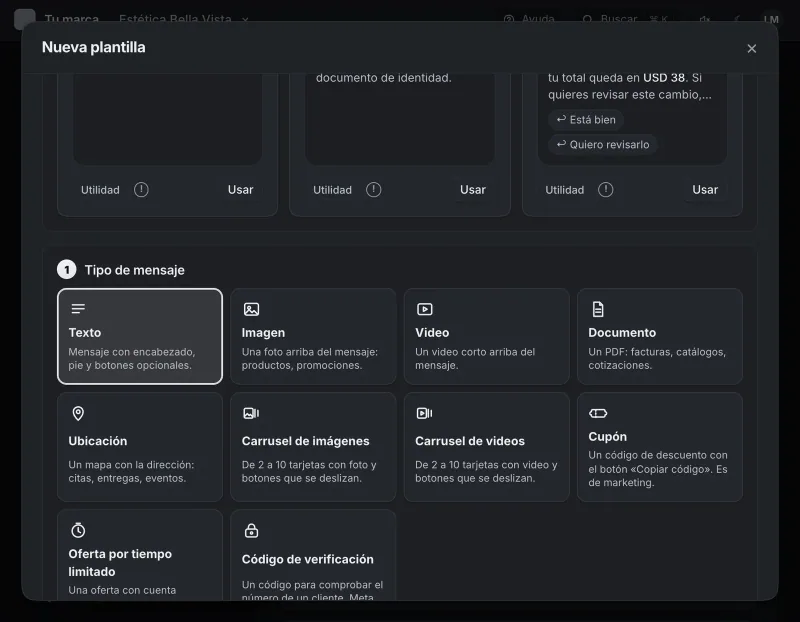Click the USD 38 amount text

coord(664,78)
